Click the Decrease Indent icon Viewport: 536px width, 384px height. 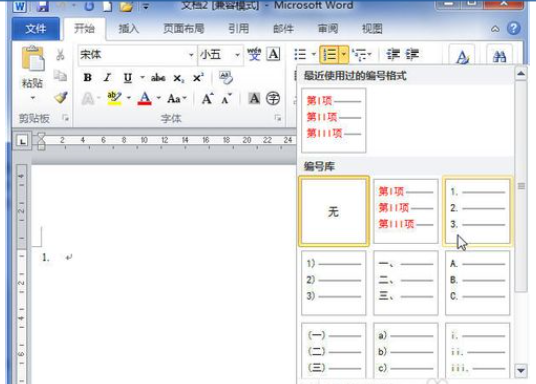(393, 54)
